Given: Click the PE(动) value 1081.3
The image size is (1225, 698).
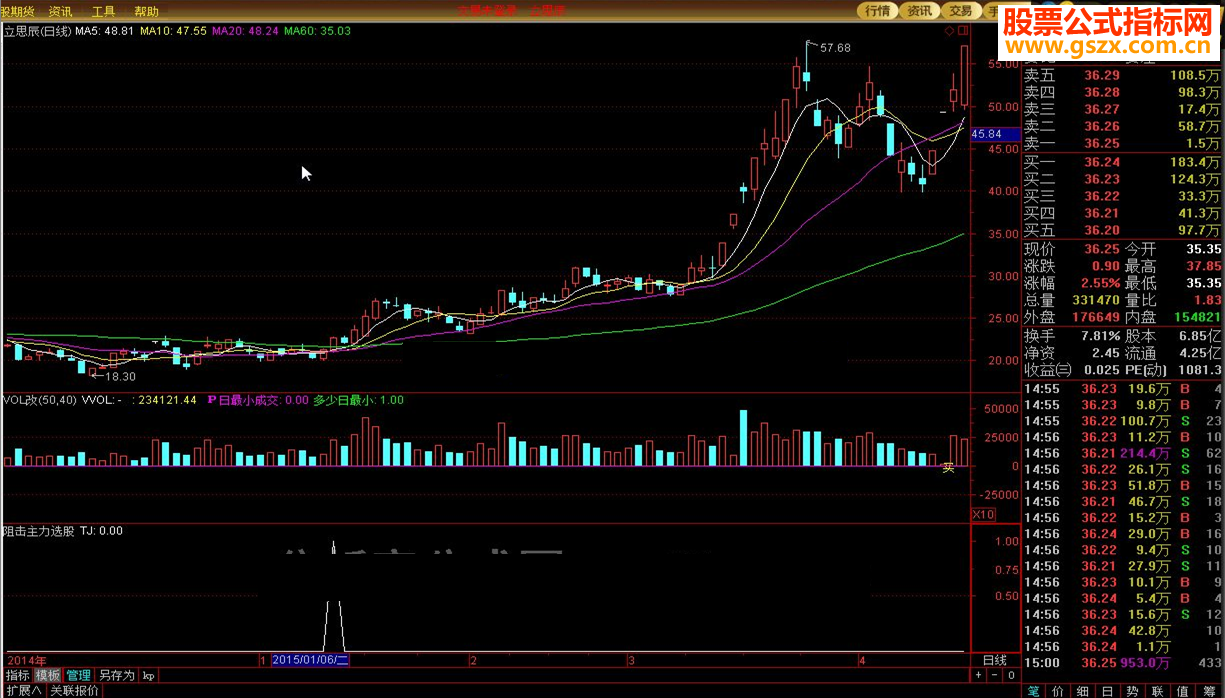Looking at the screenshot, I should [x=1200, y=370].
